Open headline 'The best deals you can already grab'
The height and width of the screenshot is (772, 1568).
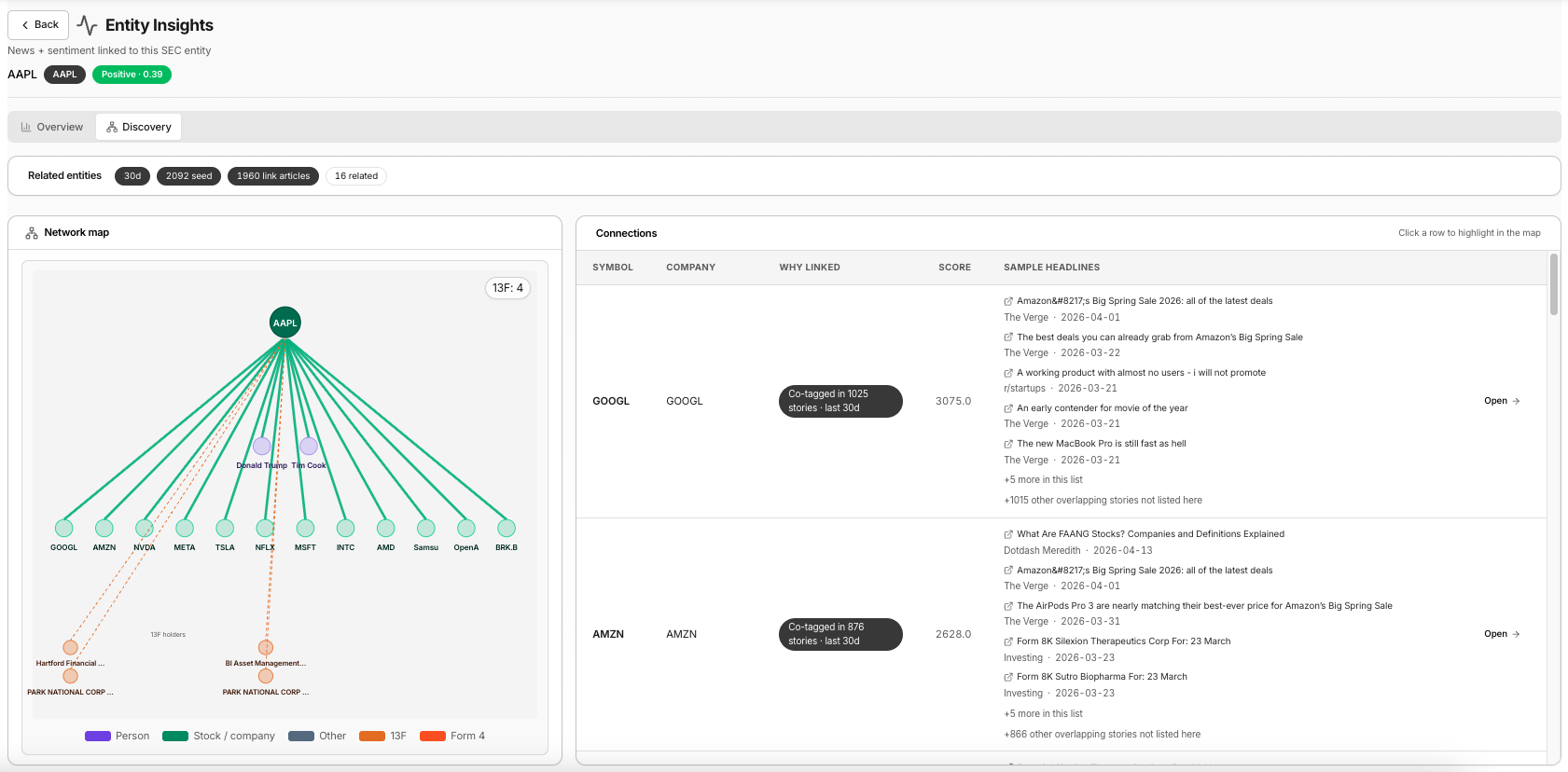[x=1159, y=338]
